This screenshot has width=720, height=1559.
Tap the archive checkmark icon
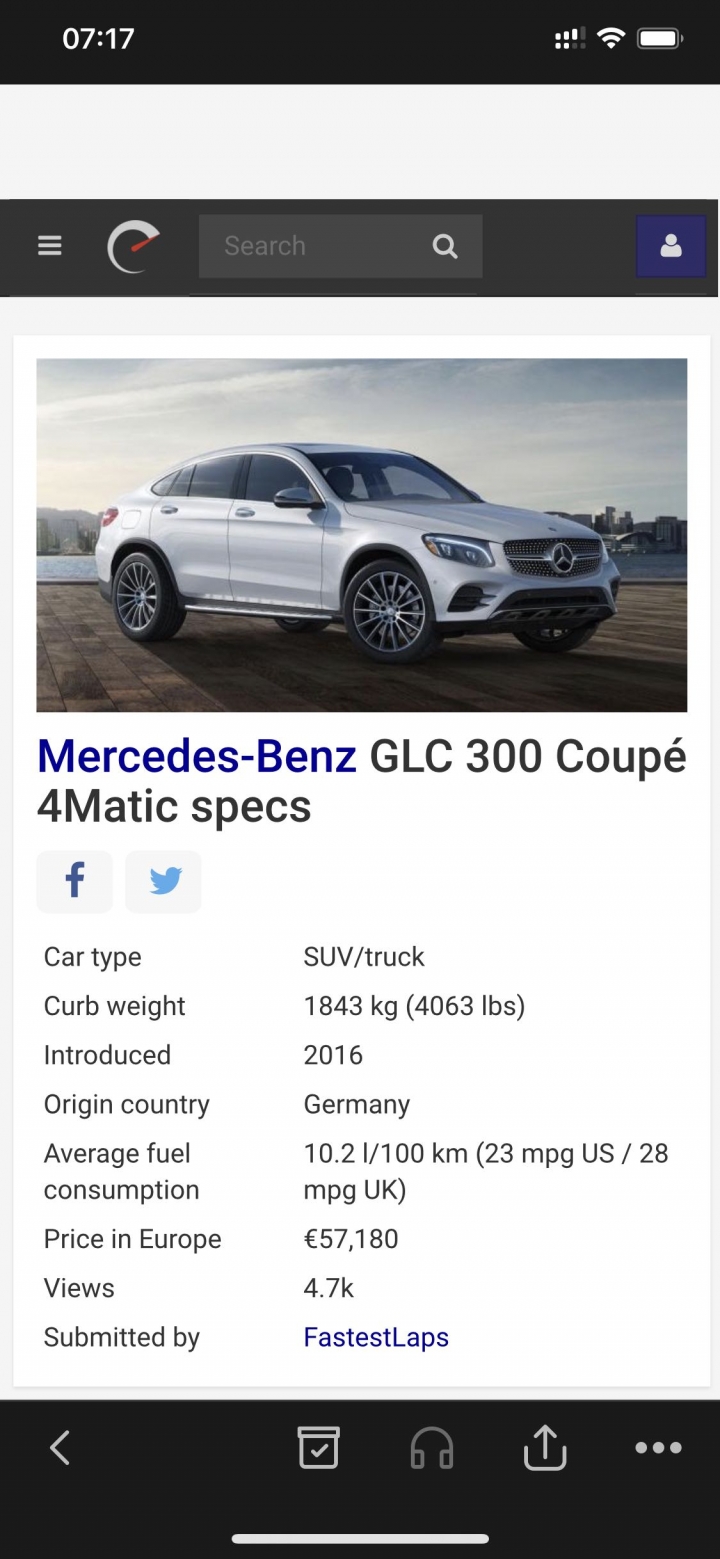click(319, 1447)
